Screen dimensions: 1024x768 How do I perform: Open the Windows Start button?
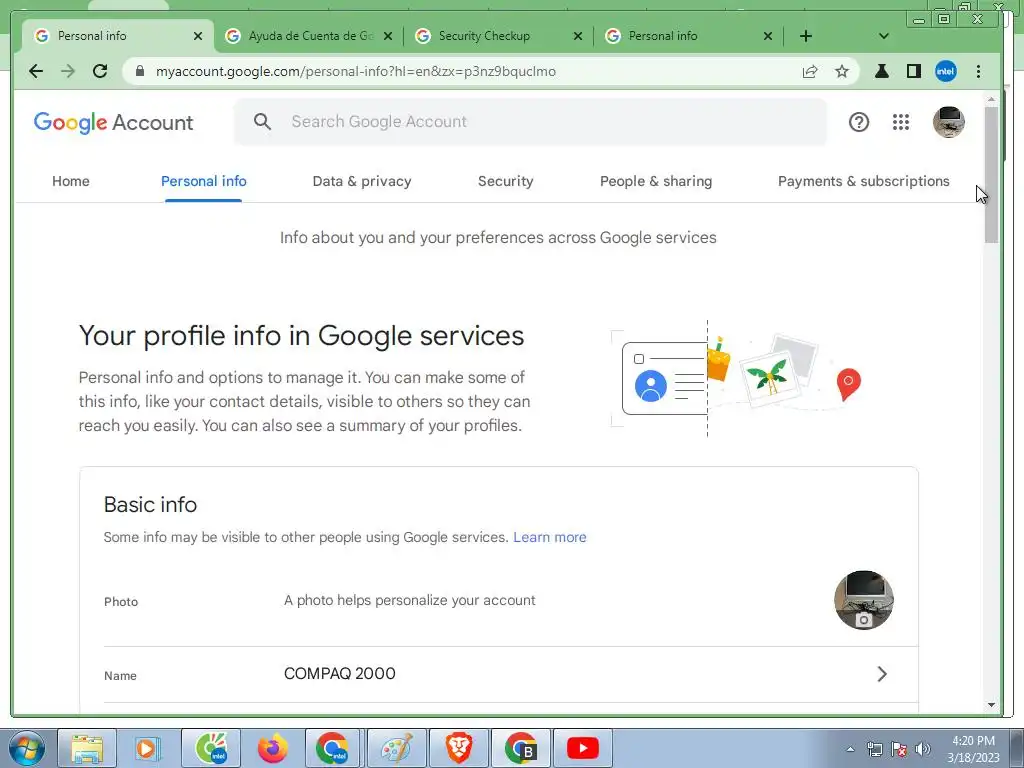27,748
